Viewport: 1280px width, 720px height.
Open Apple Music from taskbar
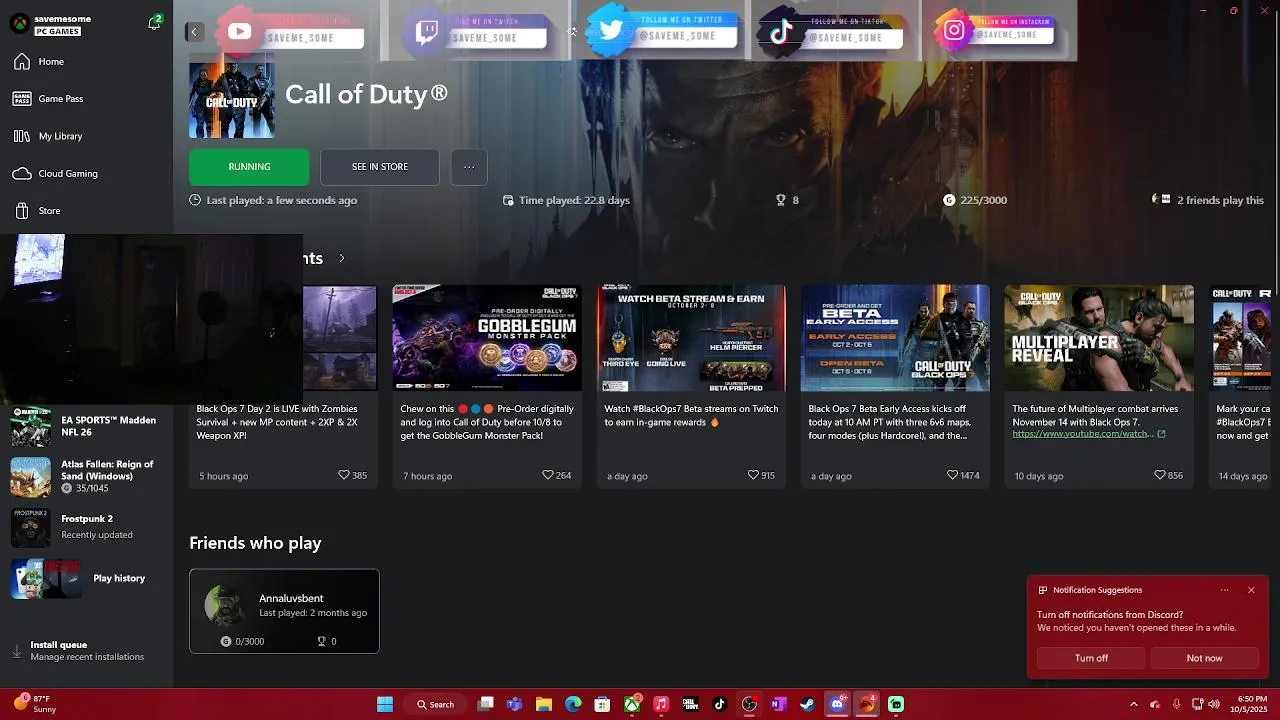click(x=661, y=704)
